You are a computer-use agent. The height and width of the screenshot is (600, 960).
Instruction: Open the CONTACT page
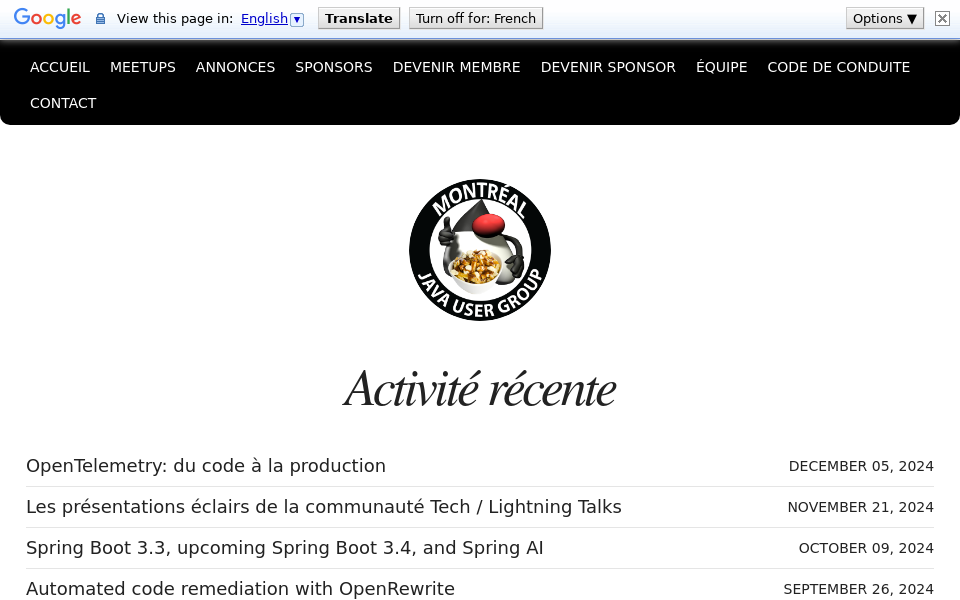tap(63, 103)
